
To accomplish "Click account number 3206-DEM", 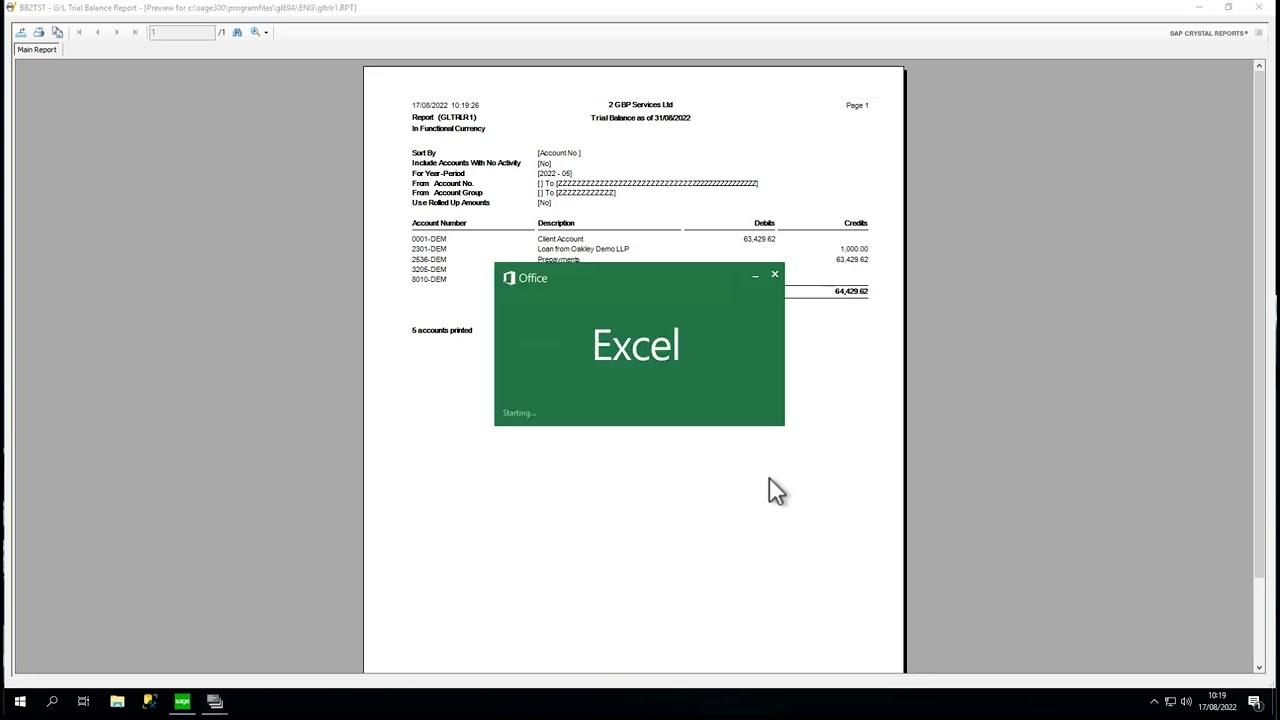I will point(429,269).
